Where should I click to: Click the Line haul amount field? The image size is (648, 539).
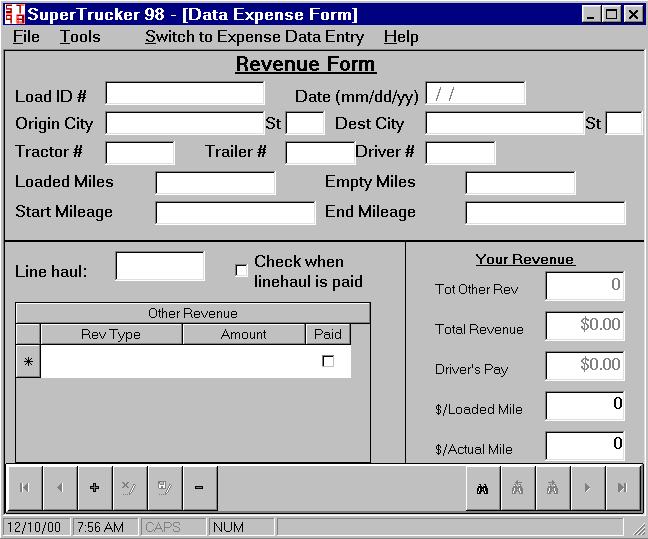coord(160,266)
